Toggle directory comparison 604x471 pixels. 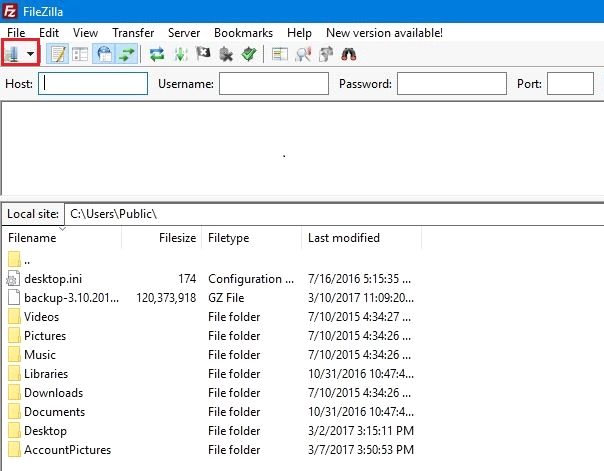pyautogui.click(x=303, y=54)
